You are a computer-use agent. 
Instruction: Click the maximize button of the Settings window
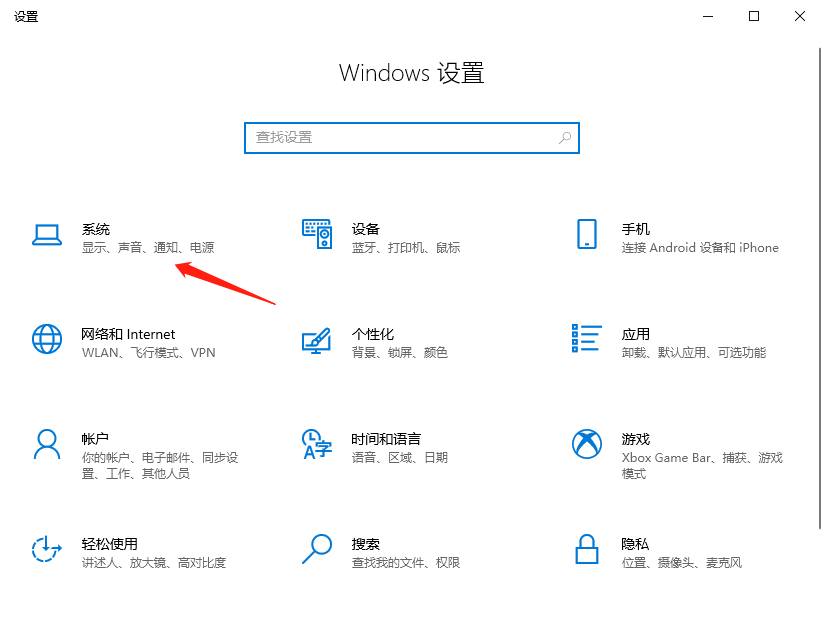(754, 16)
